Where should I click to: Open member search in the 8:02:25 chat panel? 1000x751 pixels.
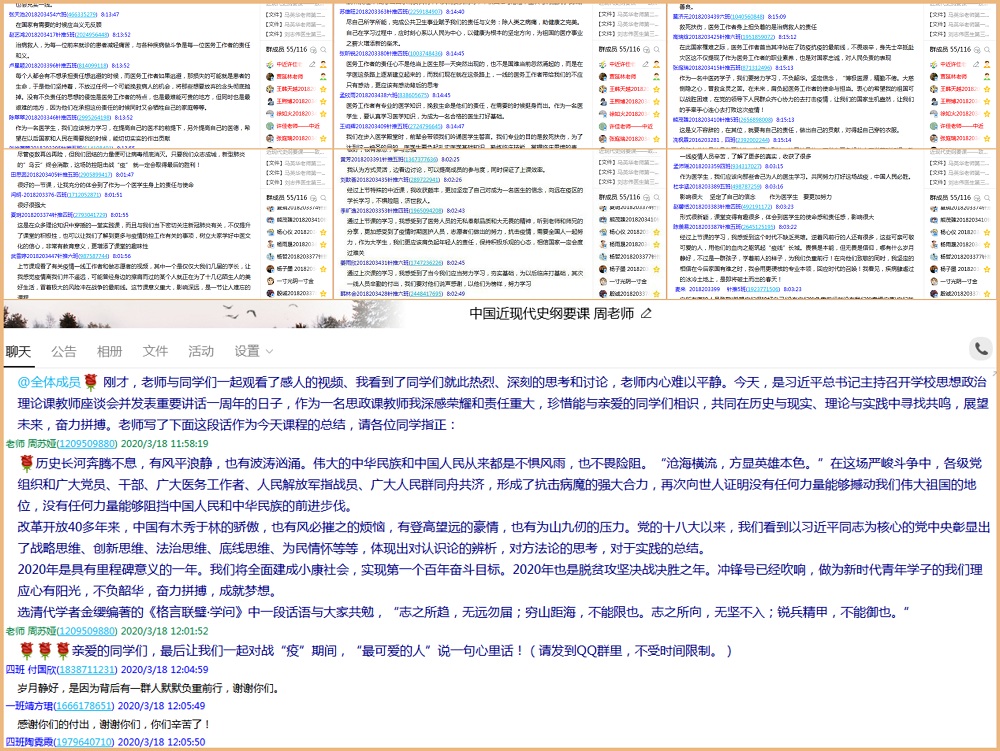pyautogui.click(x=656, y=198)
